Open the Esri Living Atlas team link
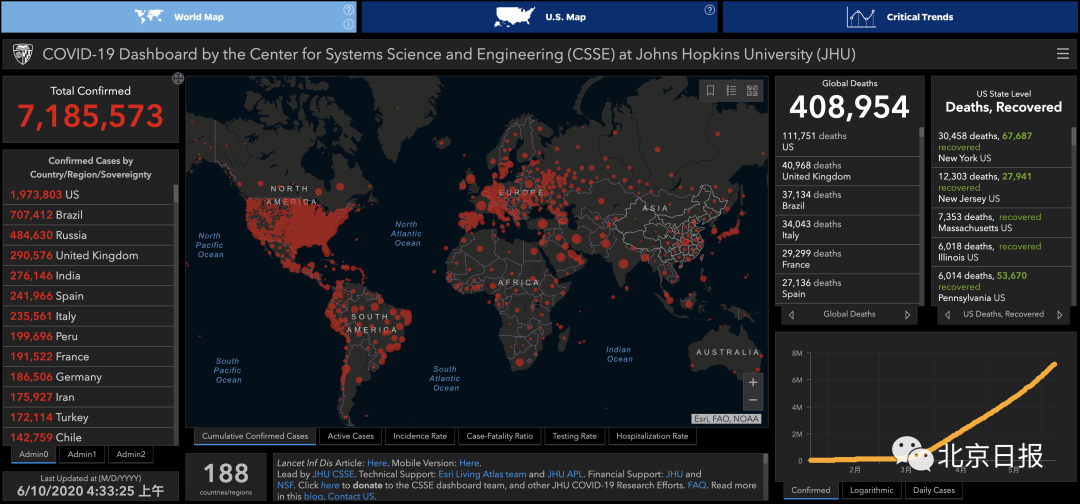 pos(482,474)
